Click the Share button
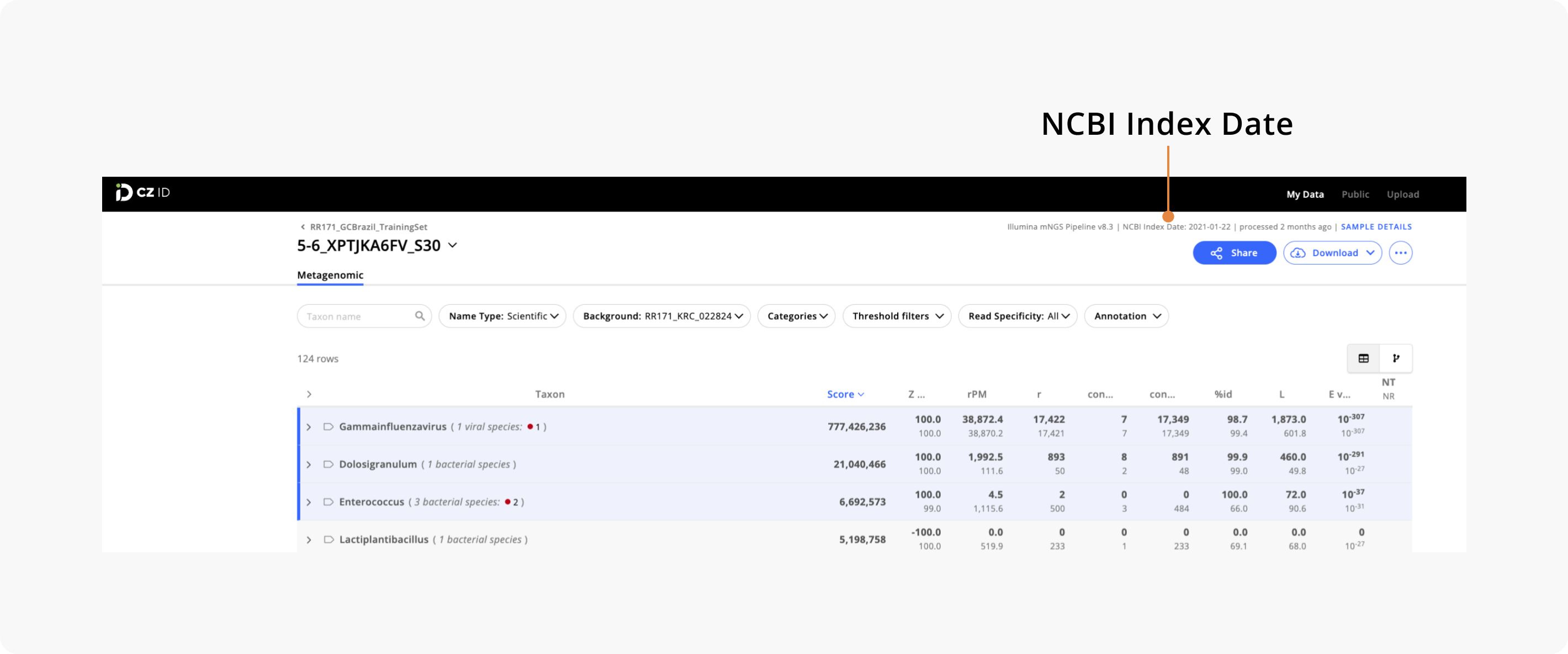This screenshot has width=1568, height=654. point(1235,253)
